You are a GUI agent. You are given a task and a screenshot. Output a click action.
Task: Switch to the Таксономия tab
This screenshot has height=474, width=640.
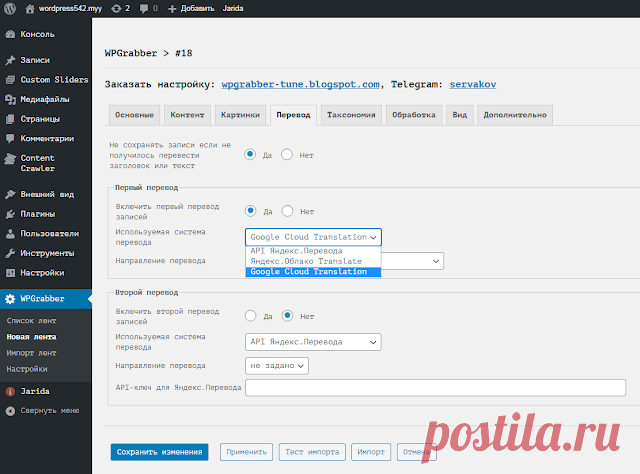[351, 115]
